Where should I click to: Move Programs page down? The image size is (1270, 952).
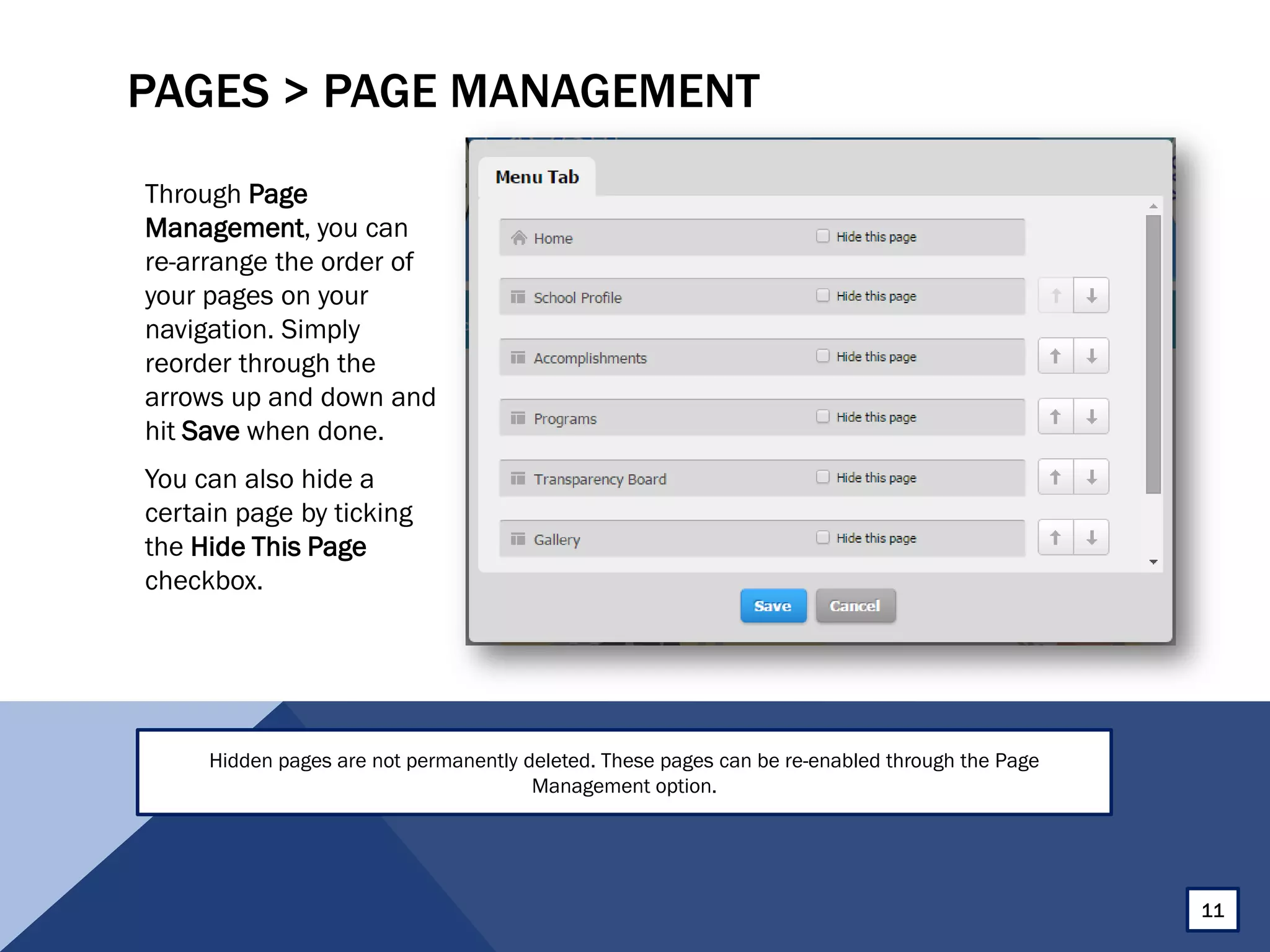click(x=1091, y=416)
